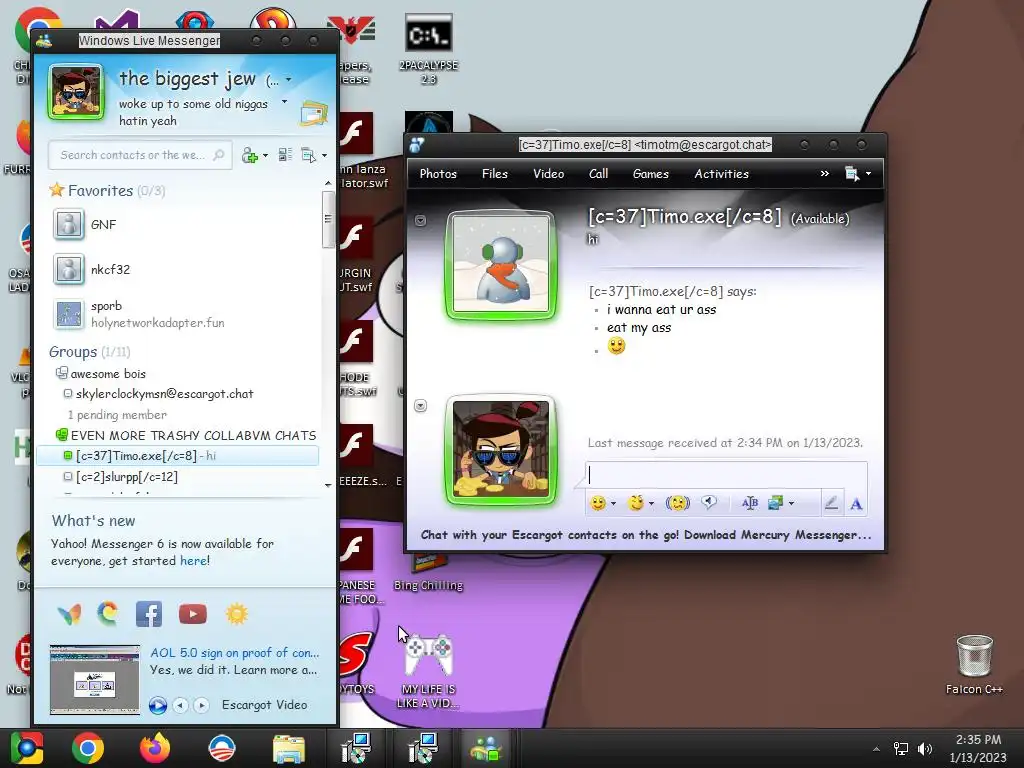
Task: Open the email inbox envelope icon
Action: (313, 113)
